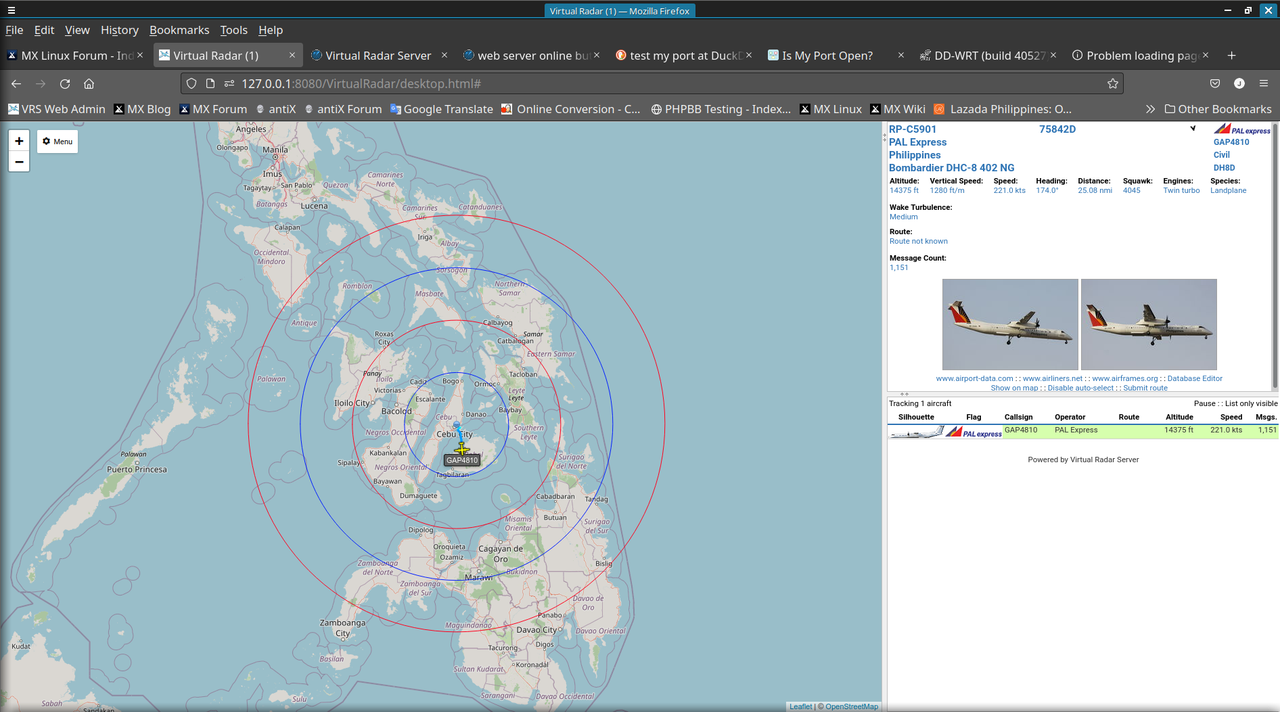1280x712 pixels.
Task: Click Show on map link
Action: pyautogui.click(x=1014, y=388)
